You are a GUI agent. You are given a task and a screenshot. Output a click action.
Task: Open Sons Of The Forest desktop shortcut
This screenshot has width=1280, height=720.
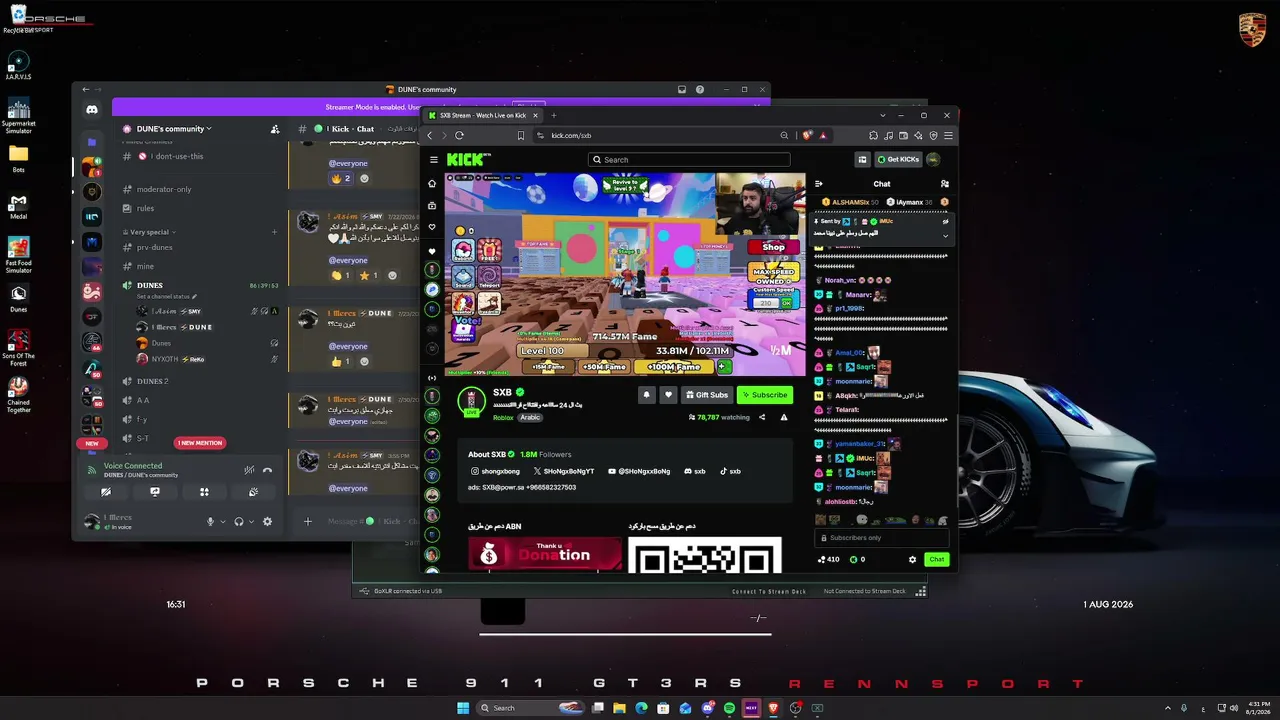[18, 345]
